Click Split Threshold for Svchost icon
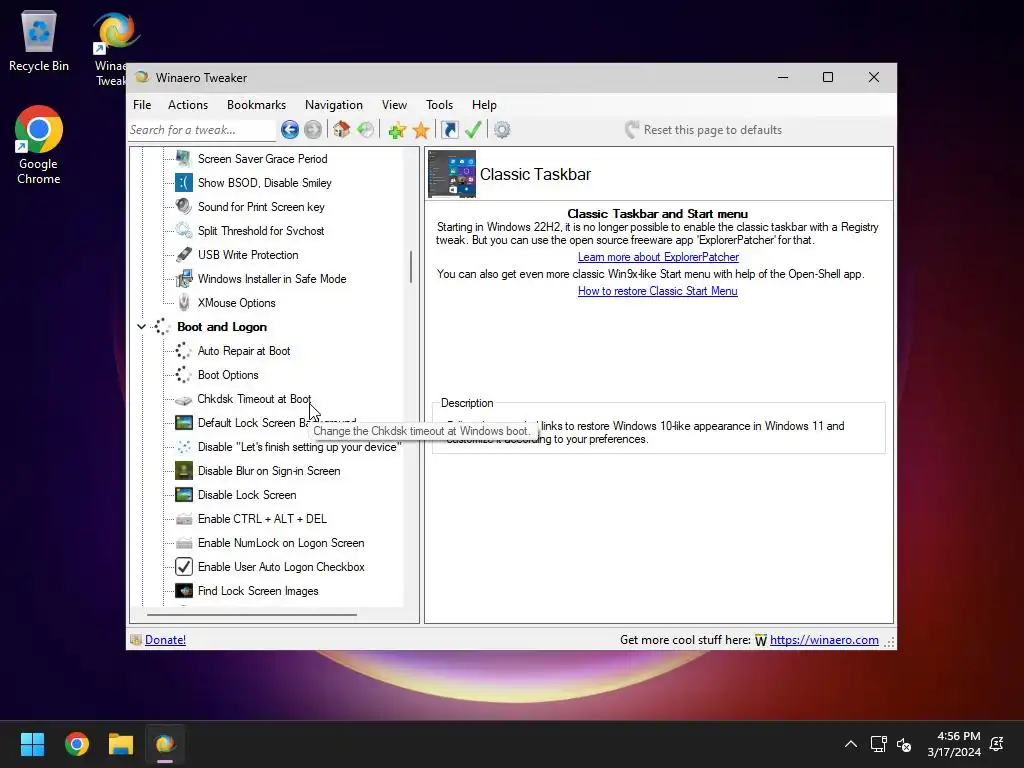Viewport: 1024px width, 768px height. [184, 231]
